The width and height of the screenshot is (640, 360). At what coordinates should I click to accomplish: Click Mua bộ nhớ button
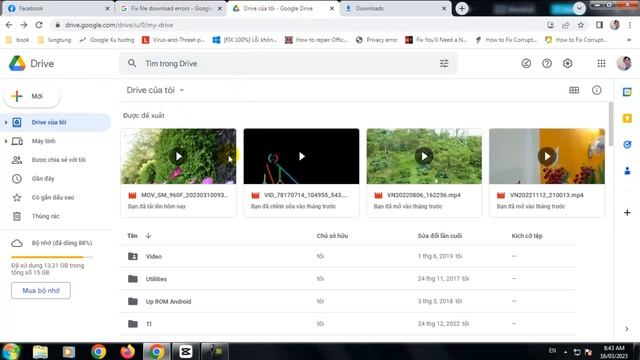point(41,290)
